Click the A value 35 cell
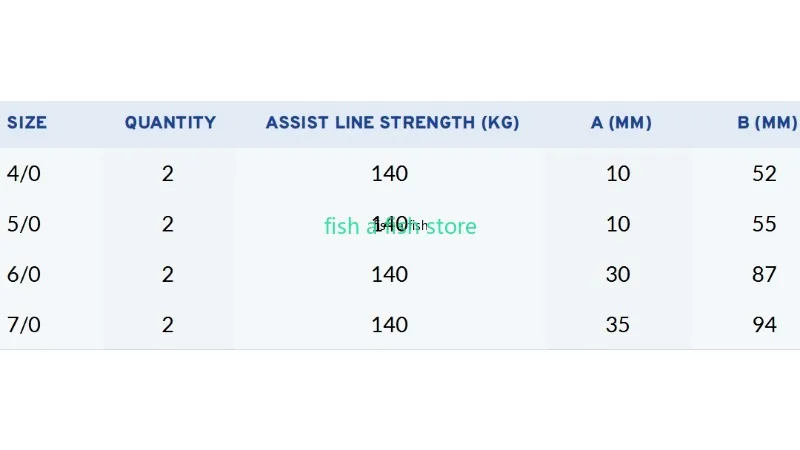The width and height of the screenshot is (800, 450). click(x=618, y=325)
